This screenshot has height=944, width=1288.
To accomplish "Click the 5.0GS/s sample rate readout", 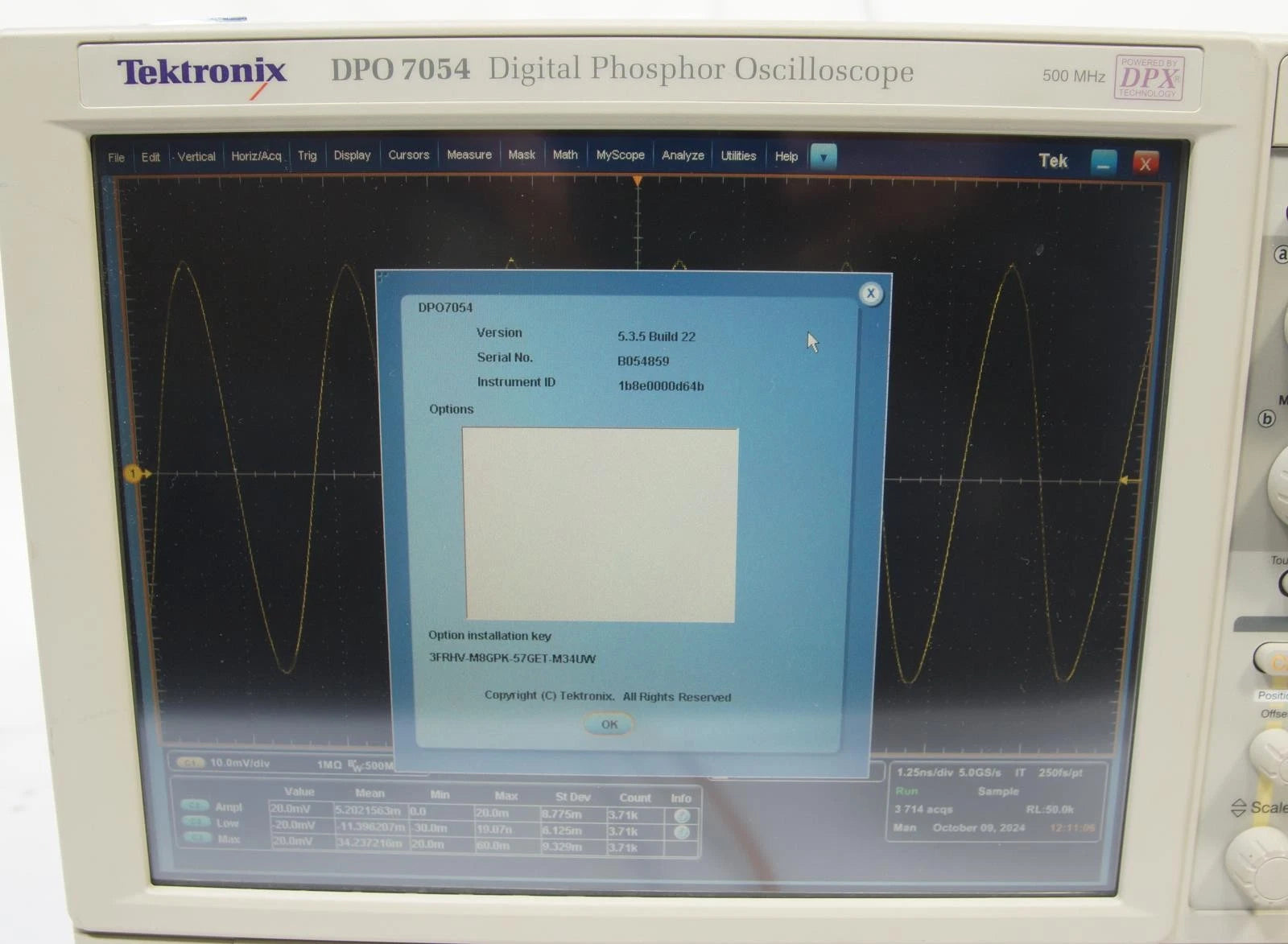I will [980, 773].
